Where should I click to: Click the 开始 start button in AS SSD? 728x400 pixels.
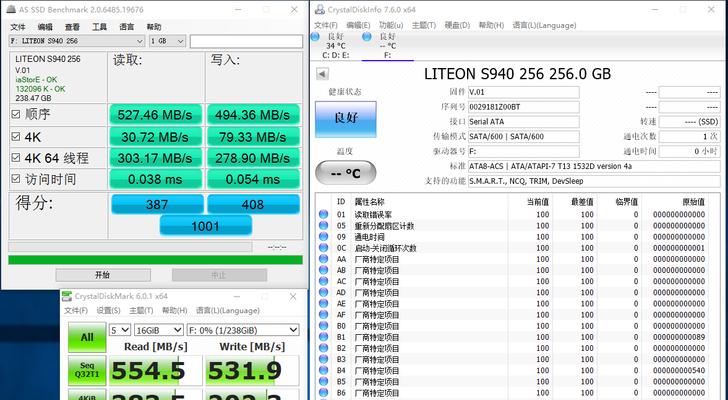pyautogui.click(x=103, y=275)
